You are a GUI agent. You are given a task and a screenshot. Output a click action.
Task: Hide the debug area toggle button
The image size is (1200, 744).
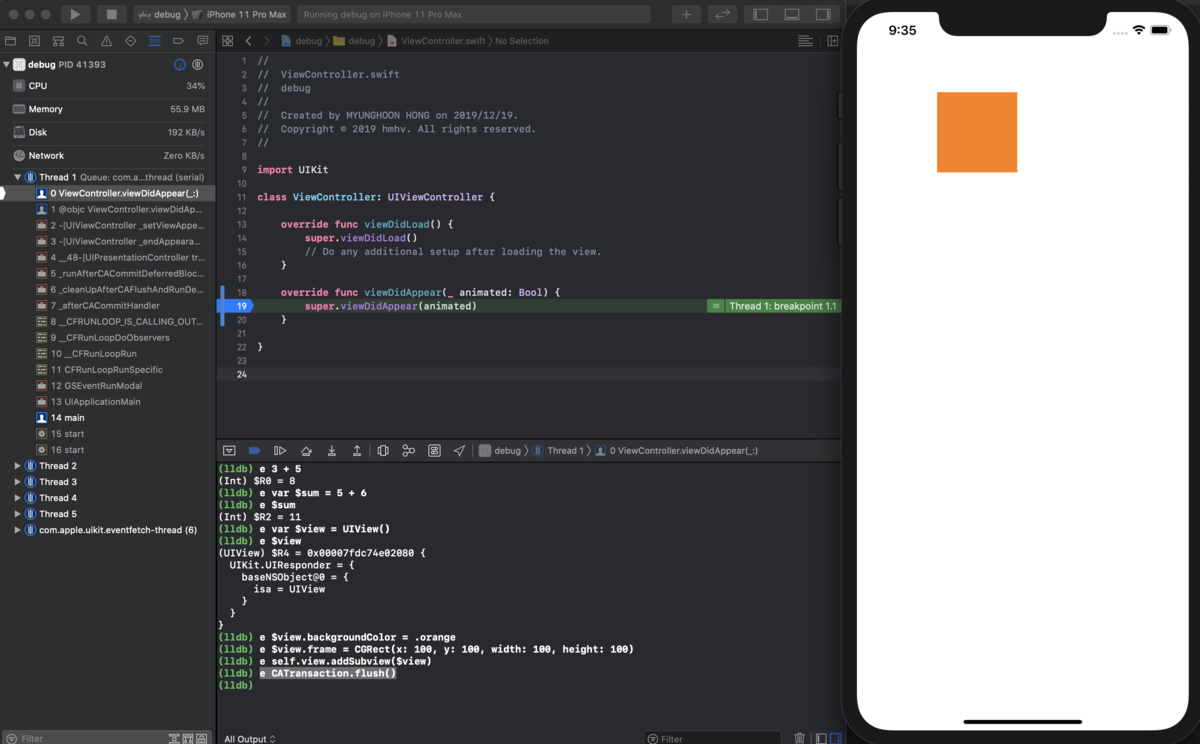(229, 451)
